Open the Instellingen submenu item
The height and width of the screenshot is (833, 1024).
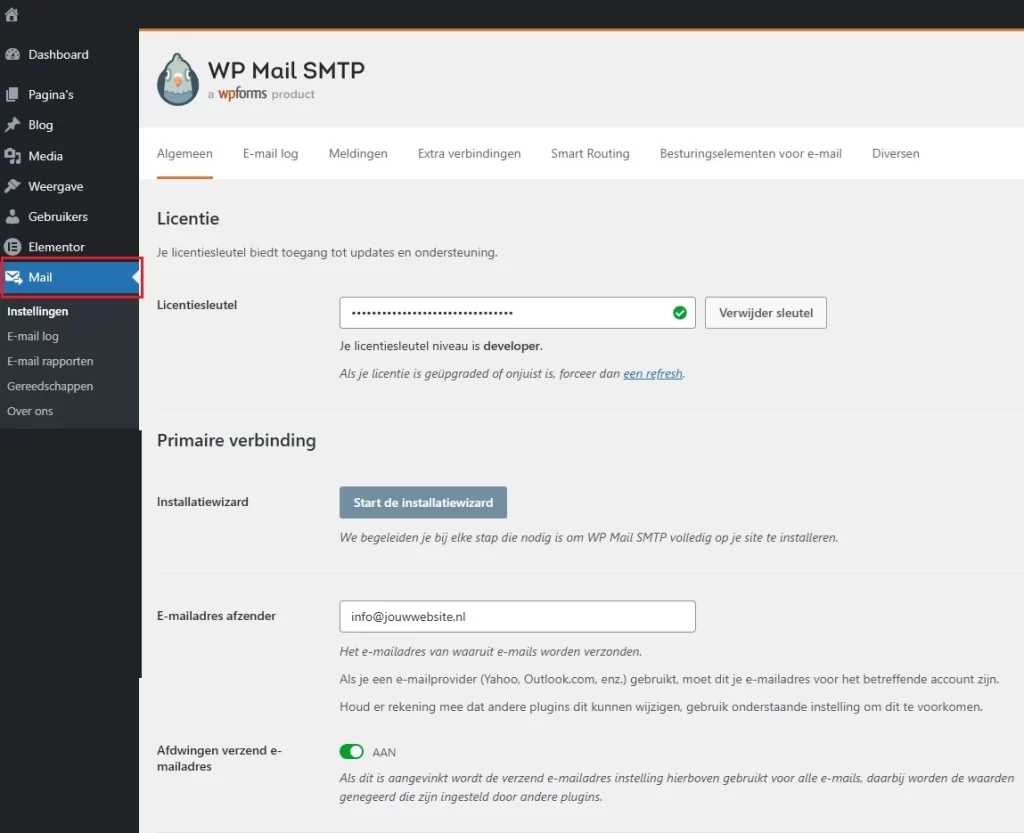pos(37,311)
